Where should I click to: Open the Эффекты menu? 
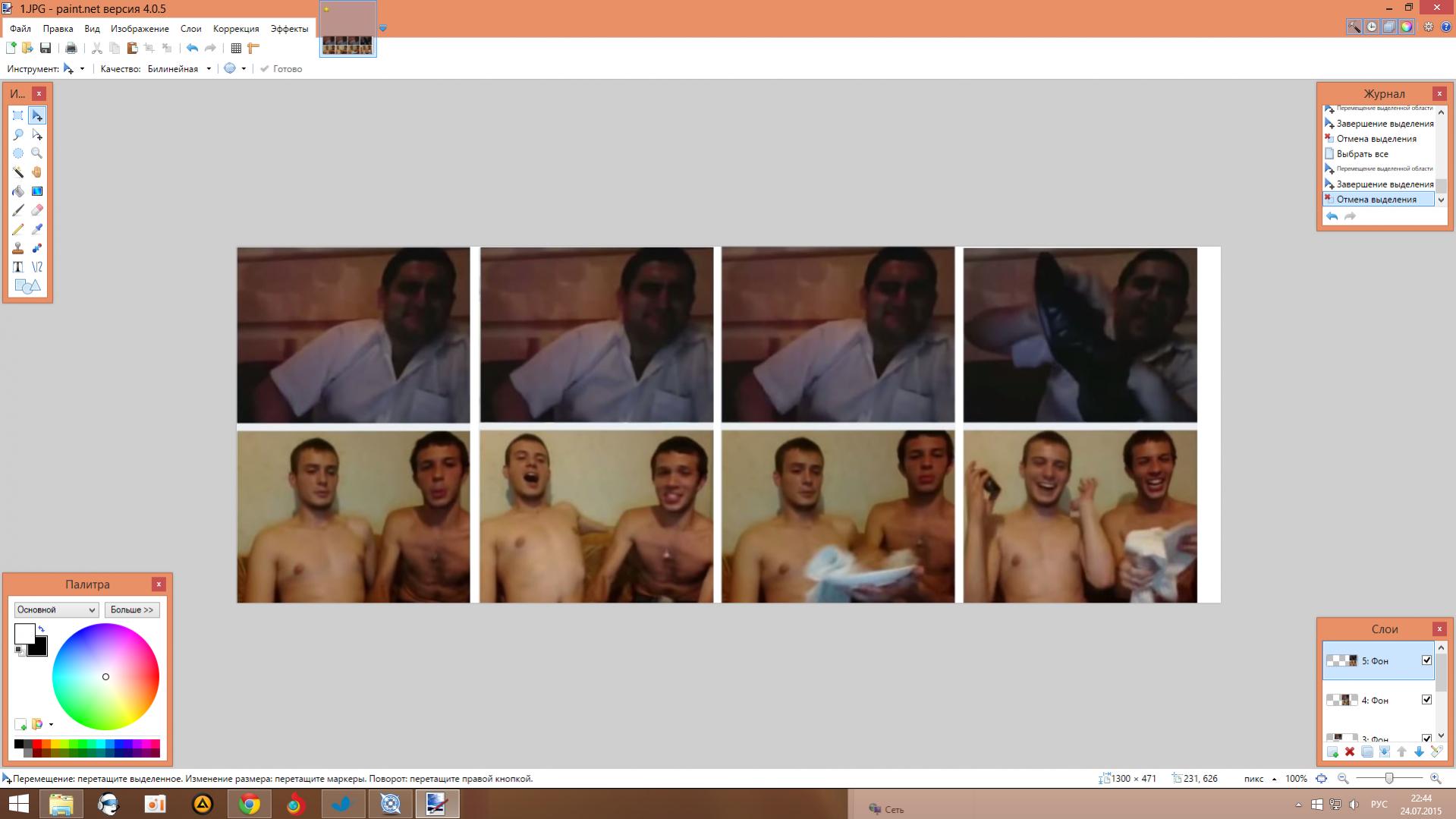click(x=289, y=29)
